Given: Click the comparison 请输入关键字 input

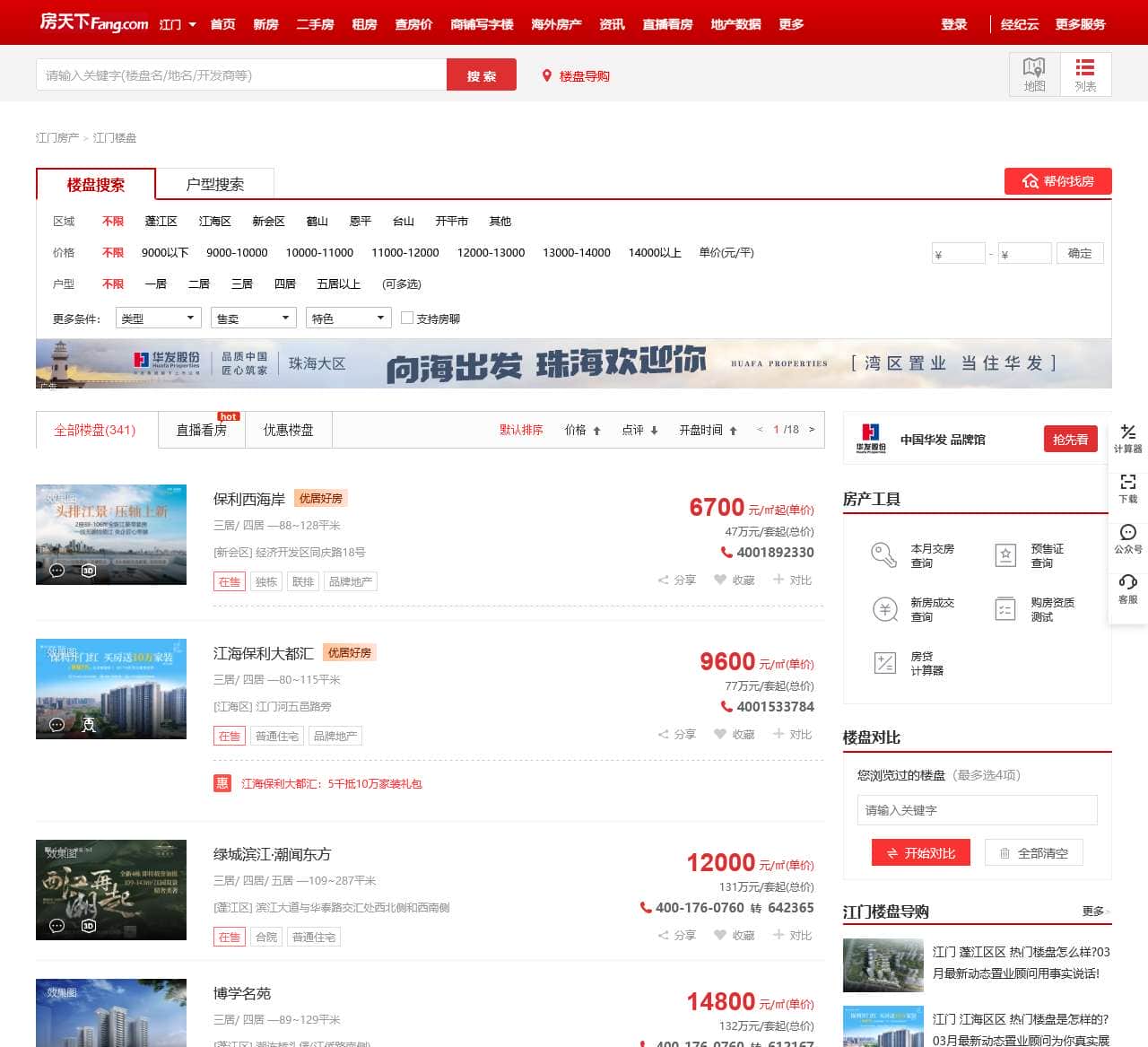Looking at the screenshot, I should (x=978, y=809).
